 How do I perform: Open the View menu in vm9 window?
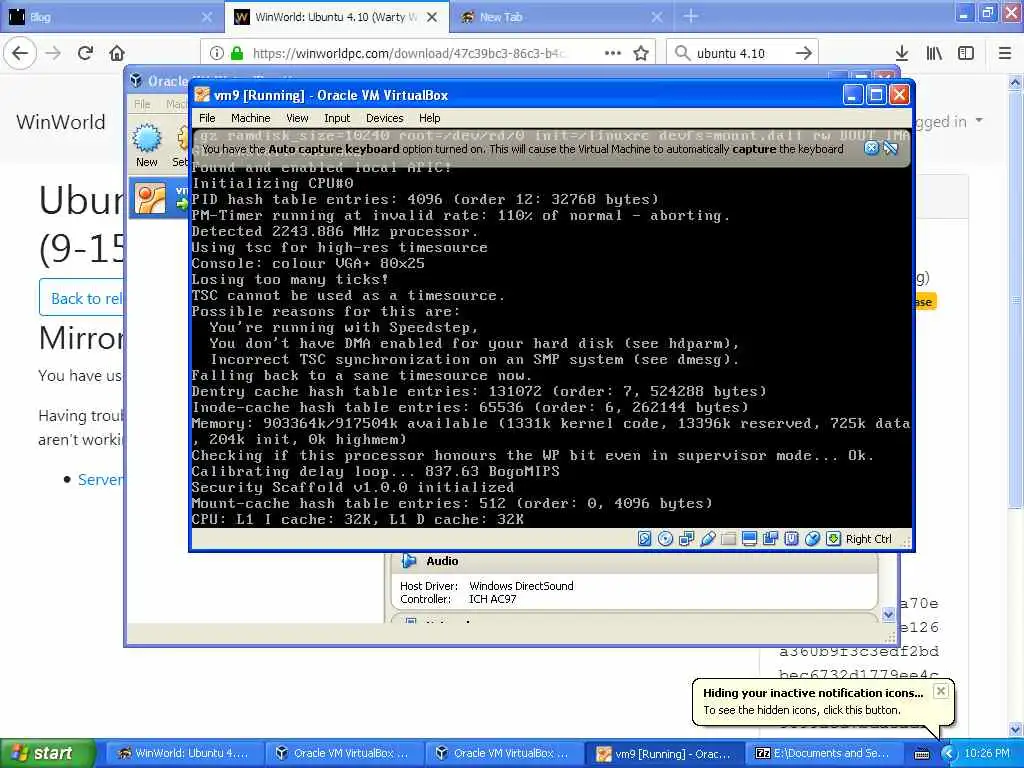297,118
